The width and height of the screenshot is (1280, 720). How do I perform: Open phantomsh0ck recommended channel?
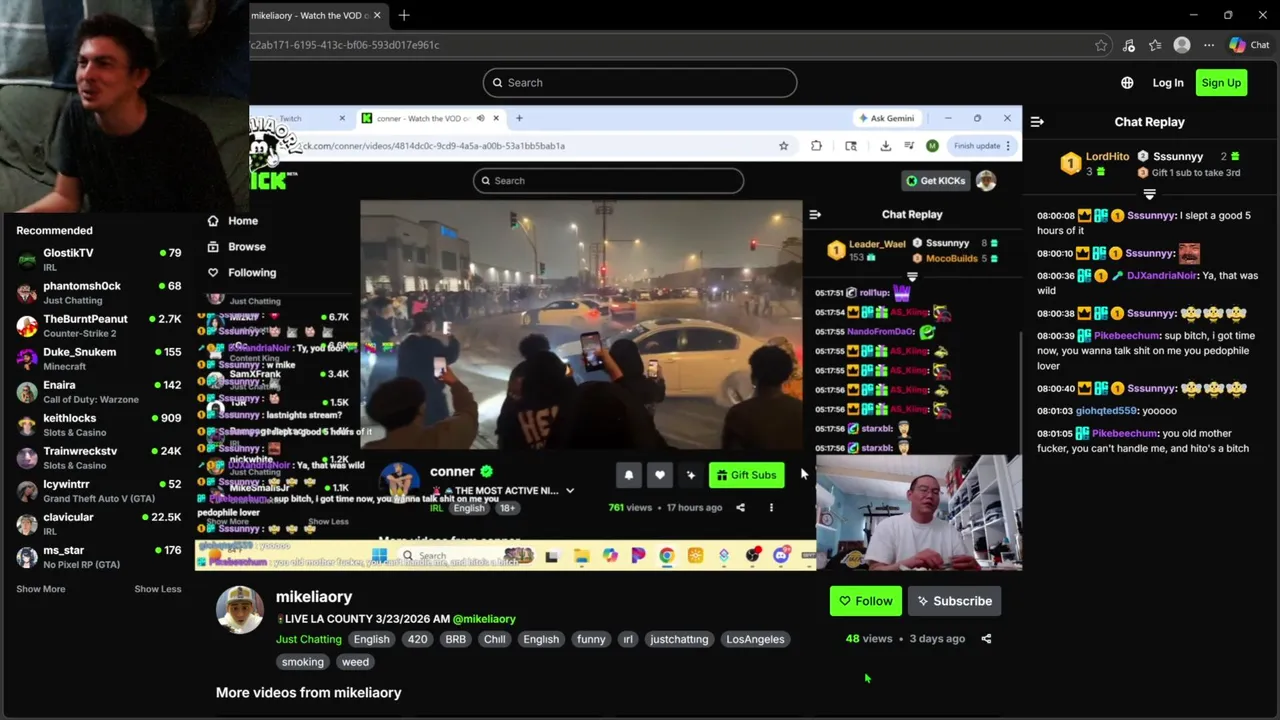coord(99,292)
